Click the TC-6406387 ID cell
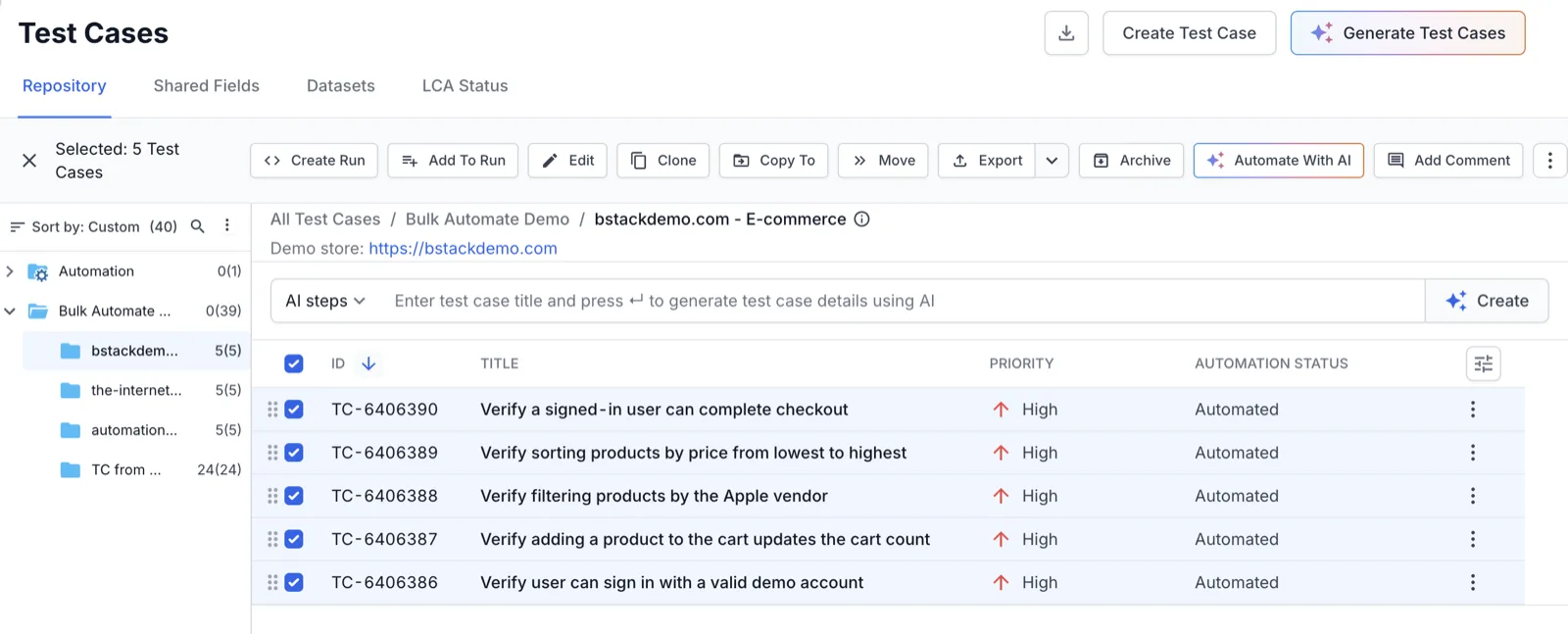 (x=384, y=539)
